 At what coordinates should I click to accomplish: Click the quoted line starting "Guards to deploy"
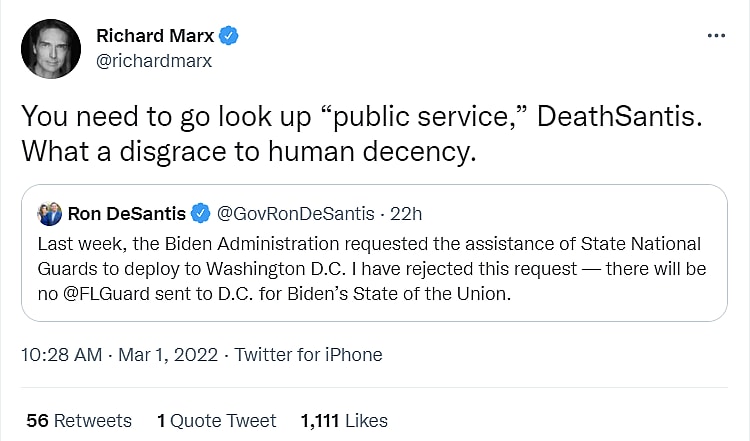(x=369, y=270)
